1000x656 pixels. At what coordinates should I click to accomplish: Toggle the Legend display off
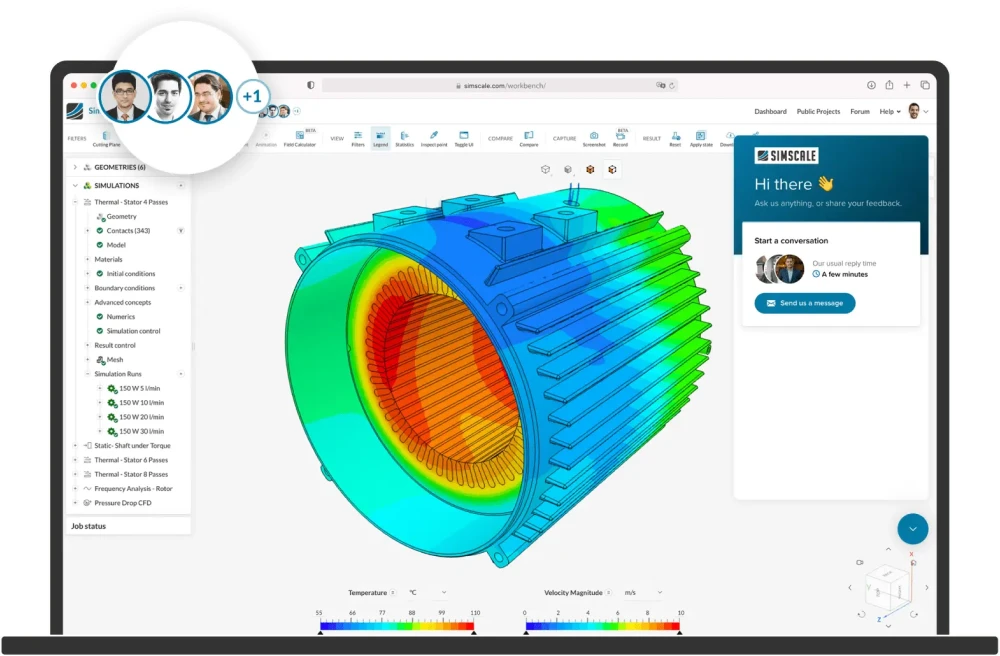coord(381,134)
